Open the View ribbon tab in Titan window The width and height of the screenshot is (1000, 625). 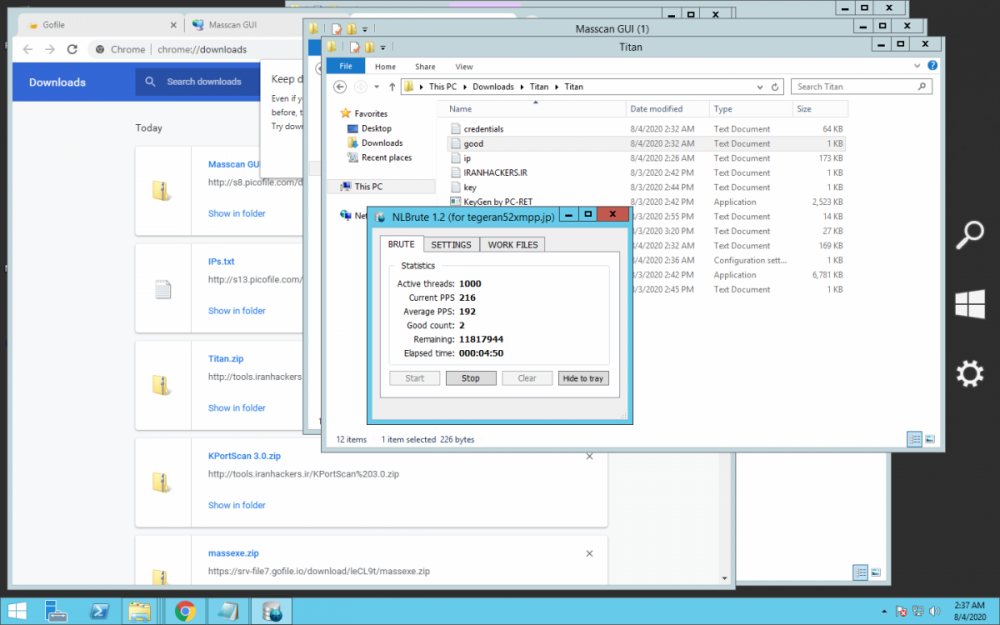tap(464, 66)
